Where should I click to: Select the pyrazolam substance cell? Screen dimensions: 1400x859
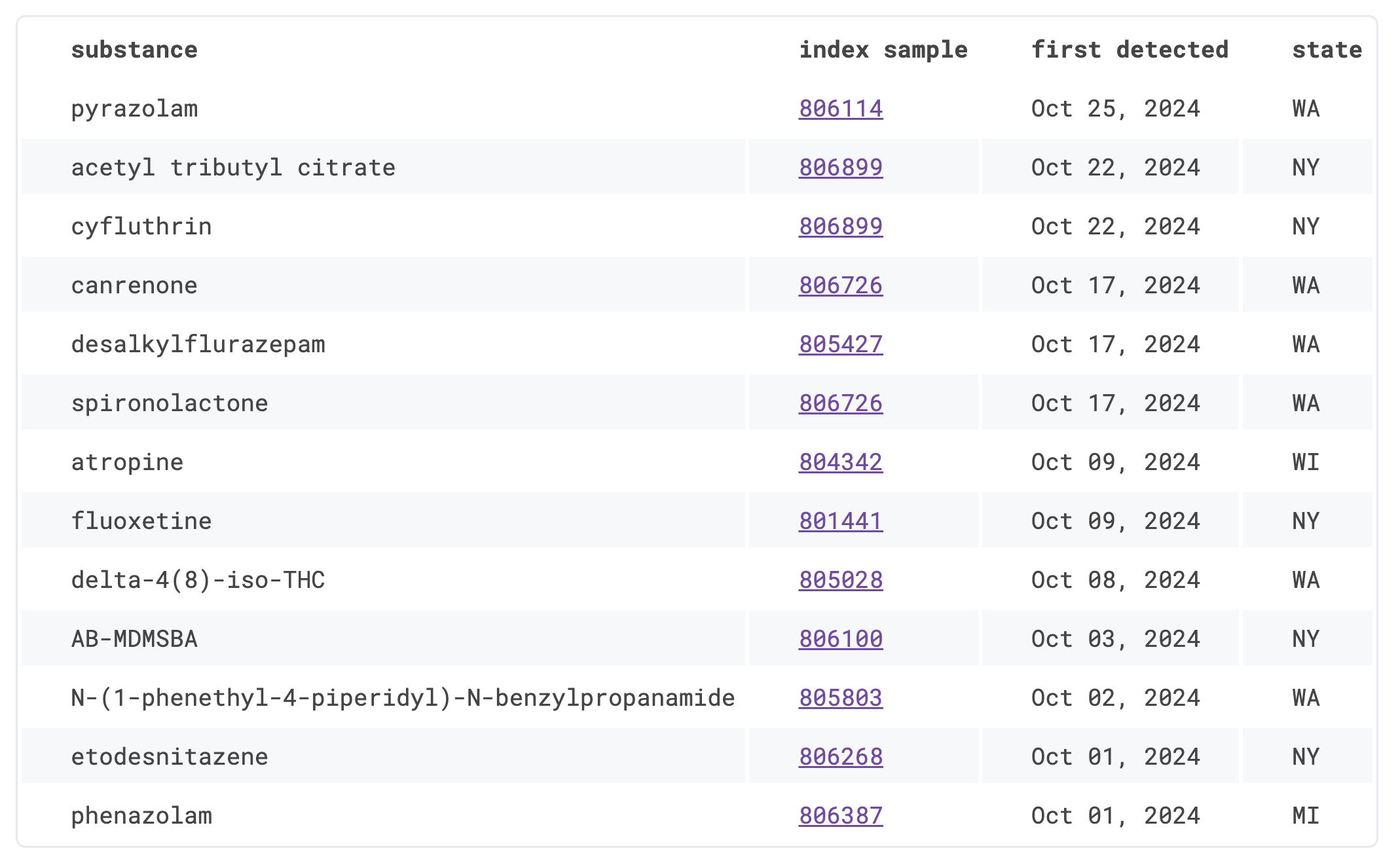134,109
